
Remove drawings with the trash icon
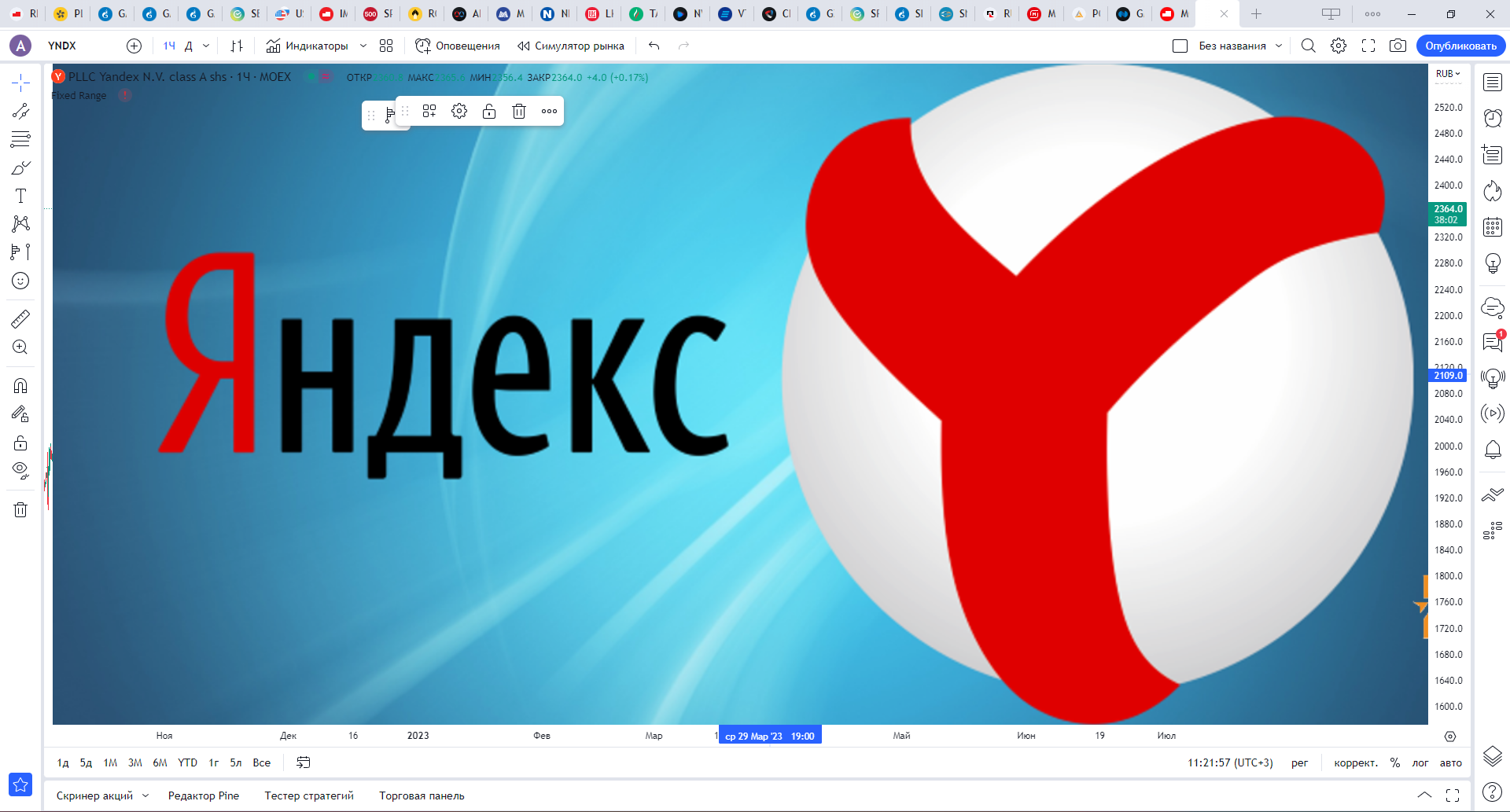coord(20,509)
